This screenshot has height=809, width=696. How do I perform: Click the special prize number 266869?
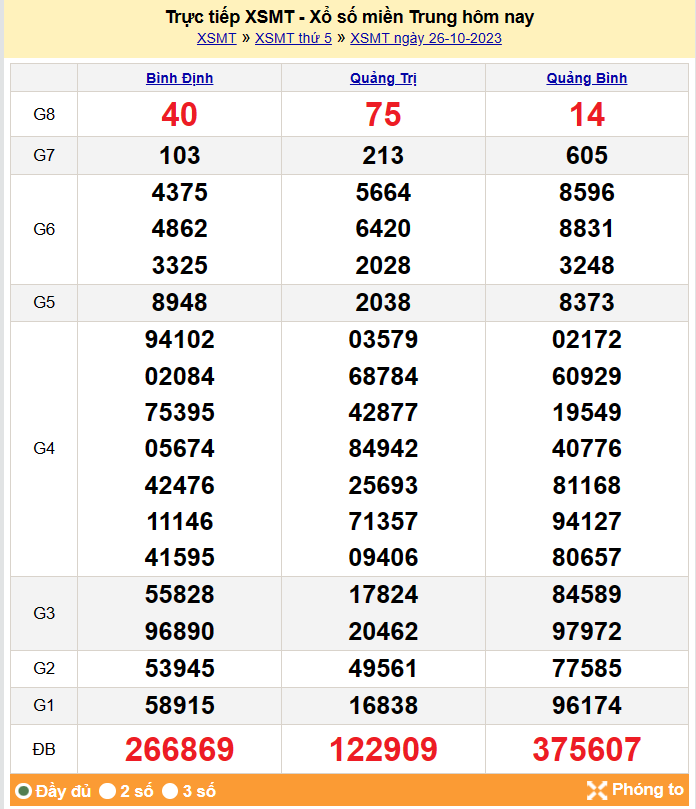coord(179,749)
